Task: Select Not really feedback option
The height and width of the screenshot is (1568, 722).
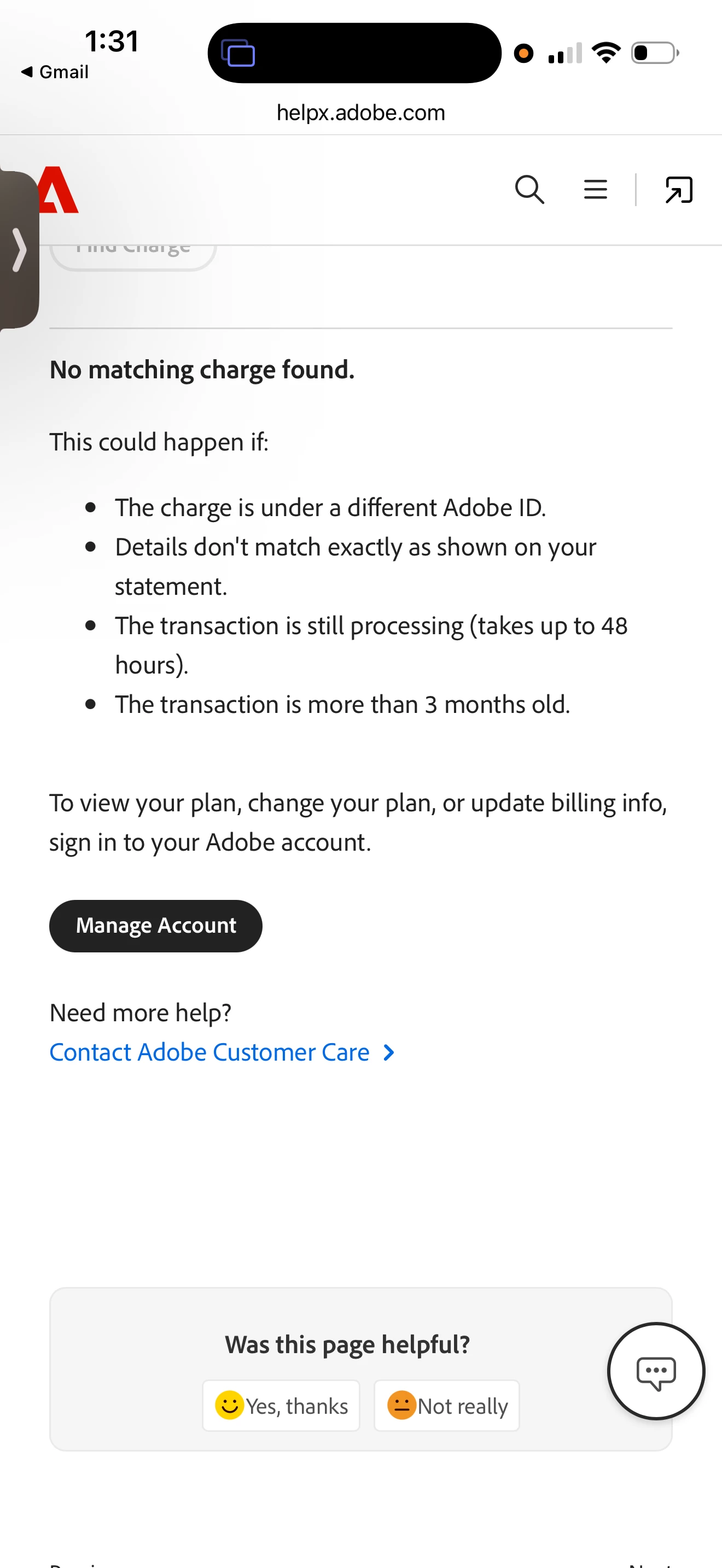Action: (x=446, y=1406)
